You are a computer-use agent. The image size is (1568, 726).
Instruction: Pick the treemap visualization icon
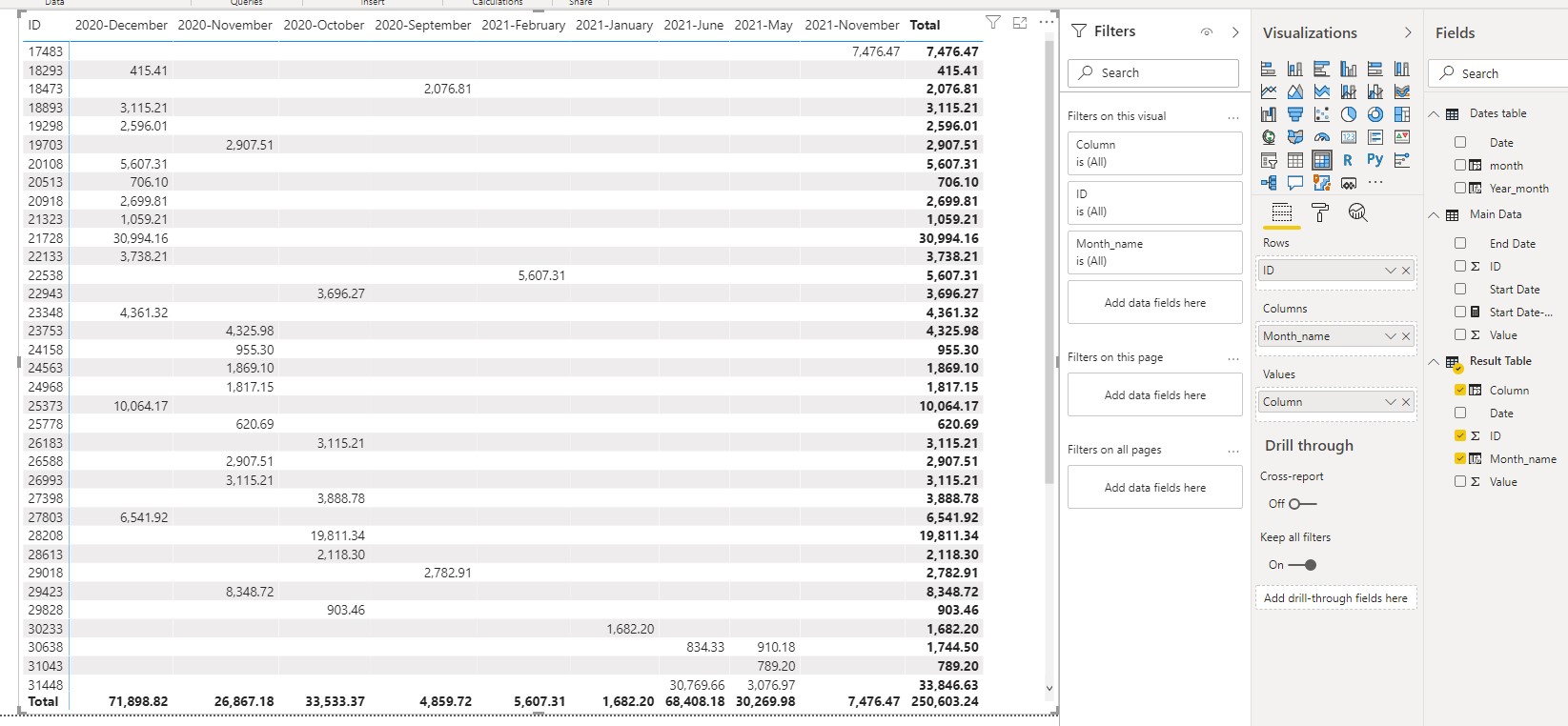point(1402,114)
